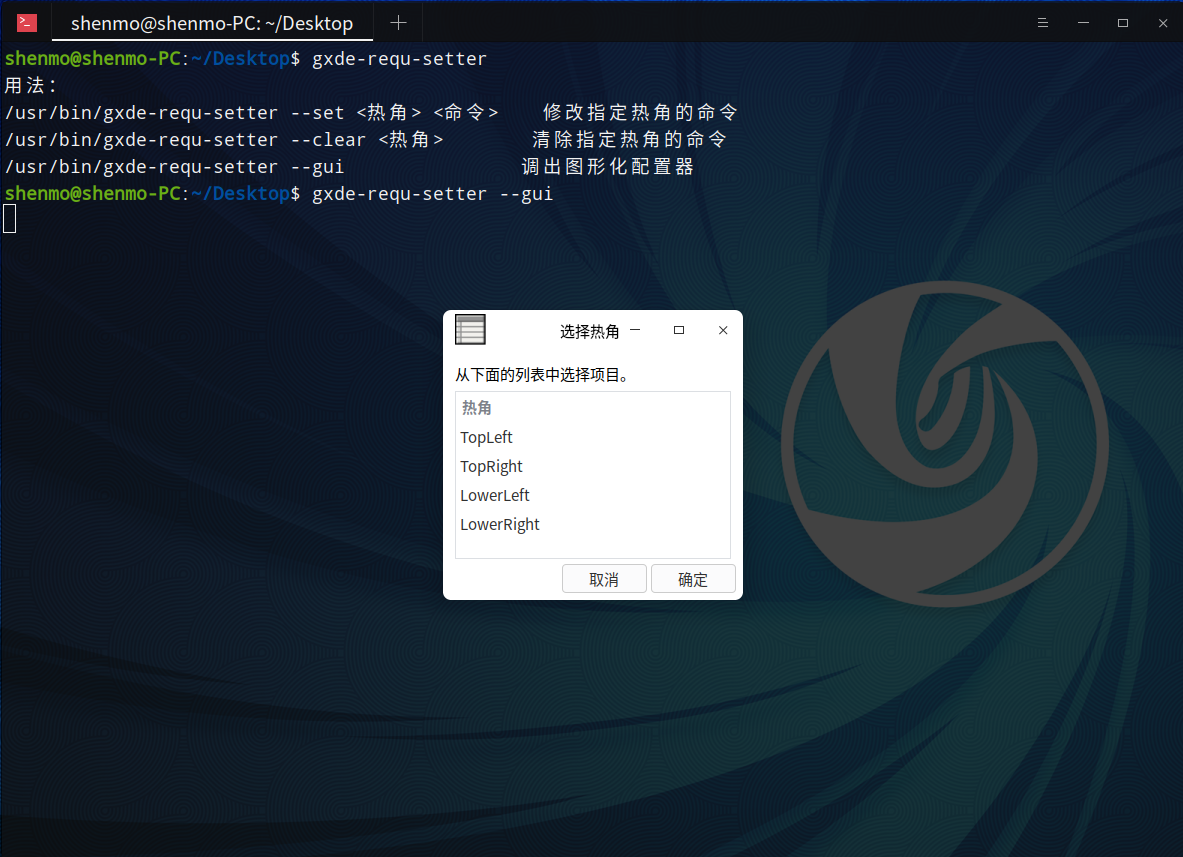1183x857 pixels.
Task: Maximize the terminal window
Action: (1123, 23)
